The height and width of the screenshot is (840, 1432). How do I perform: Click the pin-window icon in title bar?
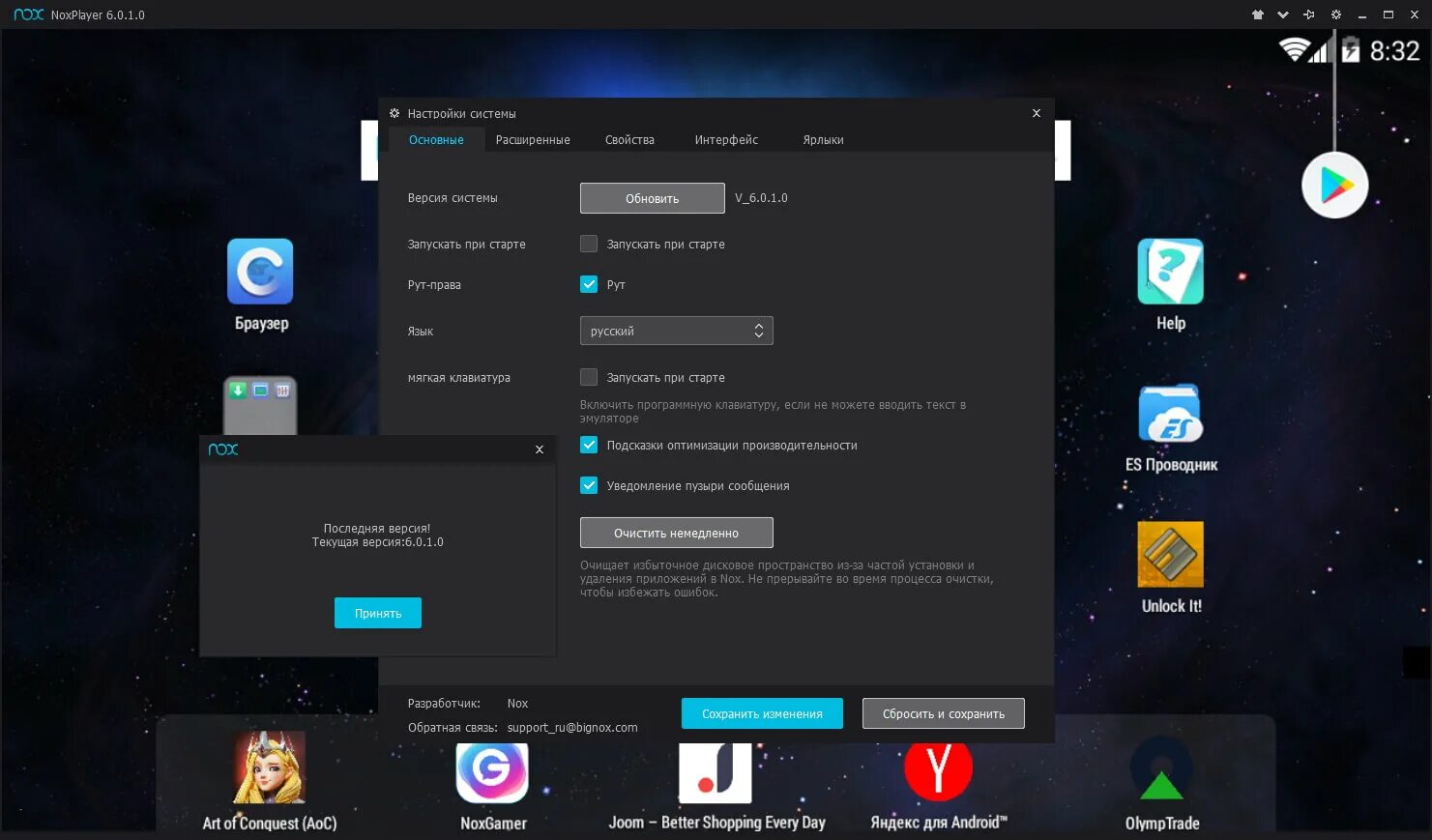tap(1309, 14)
